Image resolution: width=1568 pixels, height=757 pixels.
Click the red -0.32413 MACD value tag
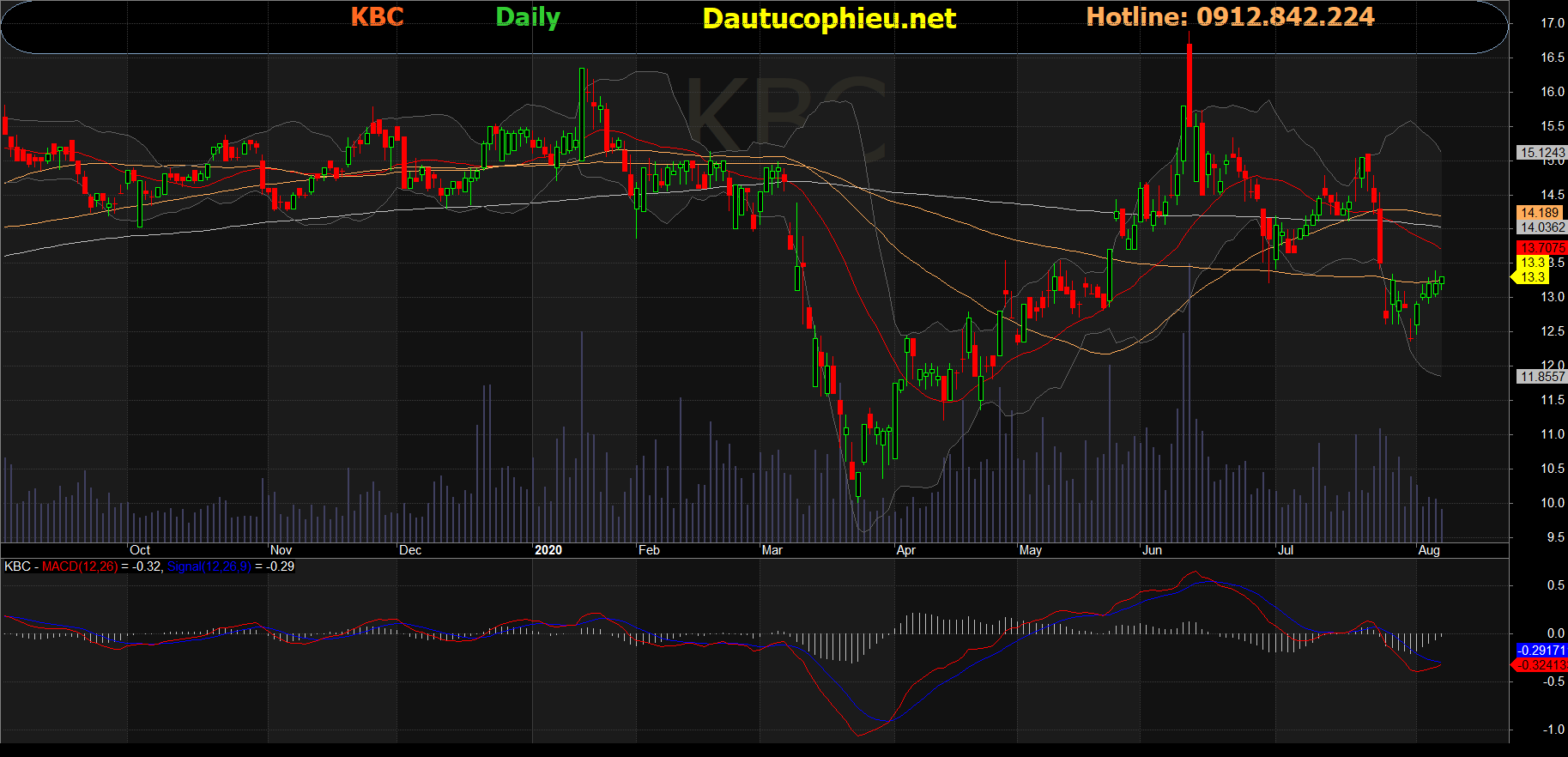click(1541, 665)
